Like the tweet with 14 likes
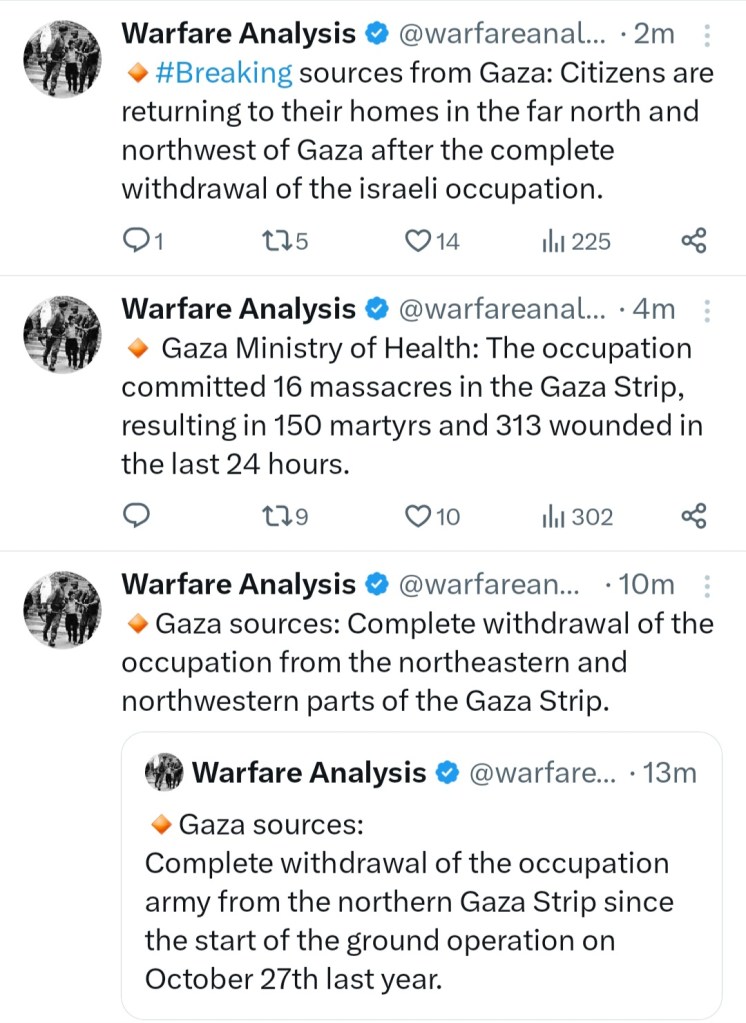The width and height of the screenshot is (746, 1023). 419,241
